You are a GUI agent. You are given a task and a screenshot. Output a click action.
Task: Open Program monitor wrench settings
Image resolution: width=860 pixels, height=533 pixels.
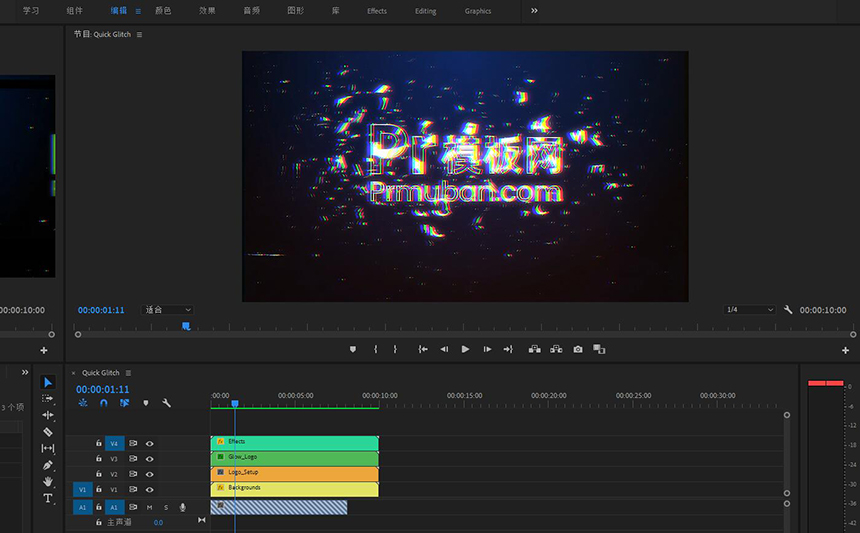point(788,310)
